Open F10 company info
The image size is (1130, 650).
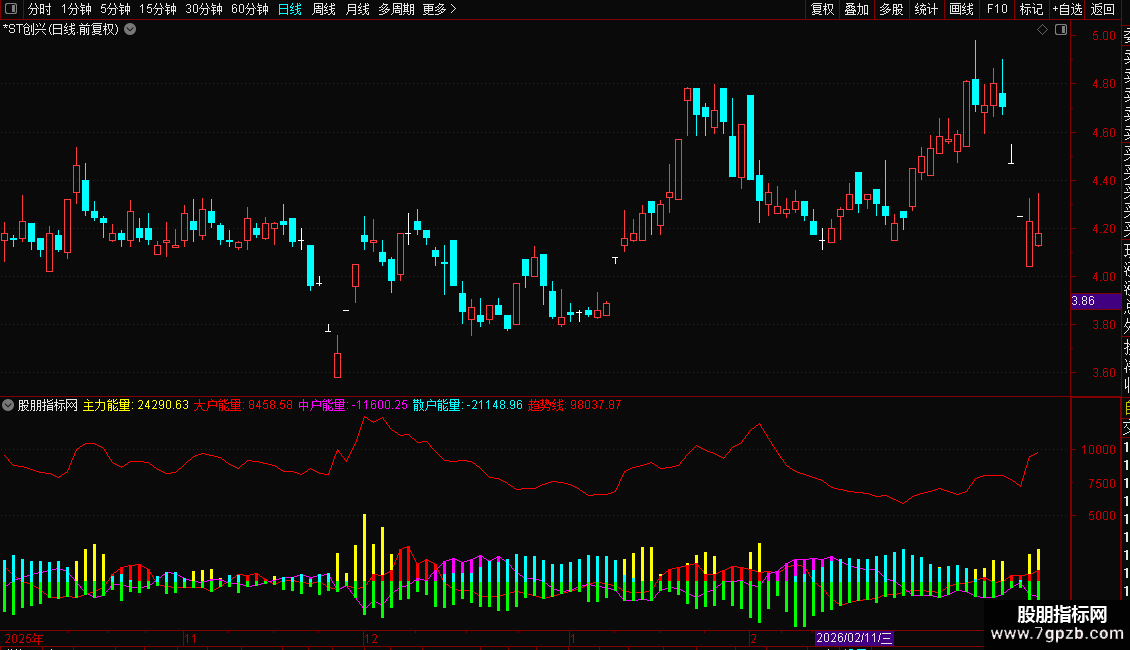point(997,9)
